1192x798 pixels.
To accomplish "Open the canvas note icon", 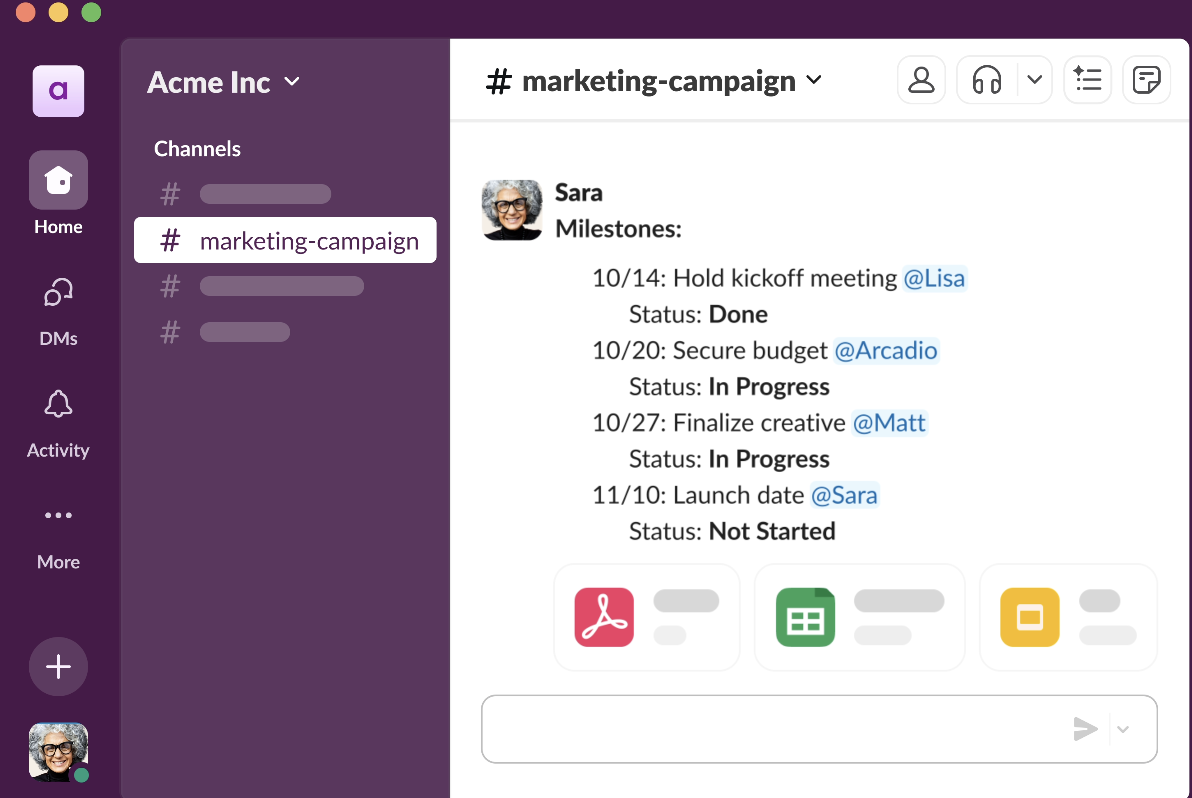I will point(1146,80).
